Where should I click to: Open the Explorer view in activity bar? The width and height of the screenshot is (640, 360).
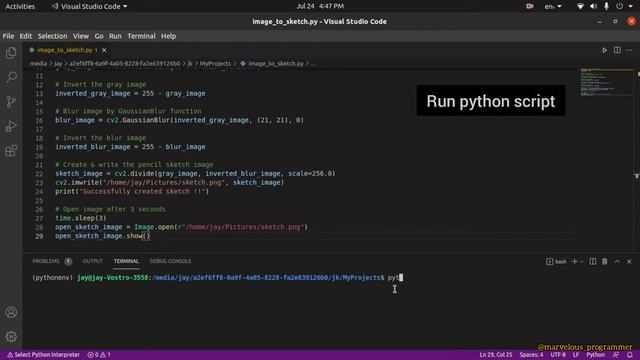coord(11,53)
